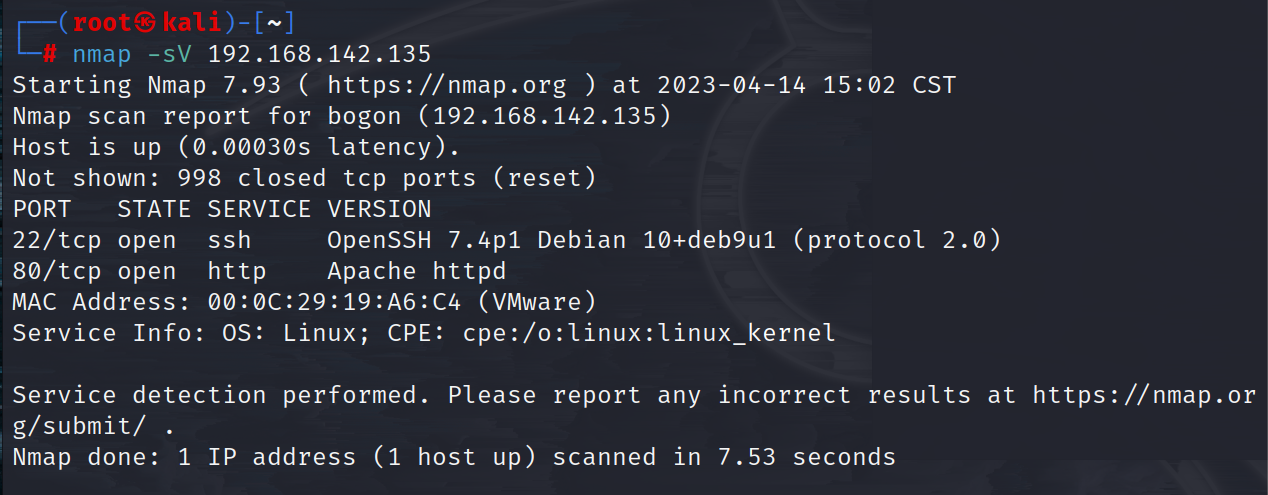The height and width of the screenshot is (495, 1268).
Task: Click the skull symbol in the shell prompt
Action: [146, 22]
